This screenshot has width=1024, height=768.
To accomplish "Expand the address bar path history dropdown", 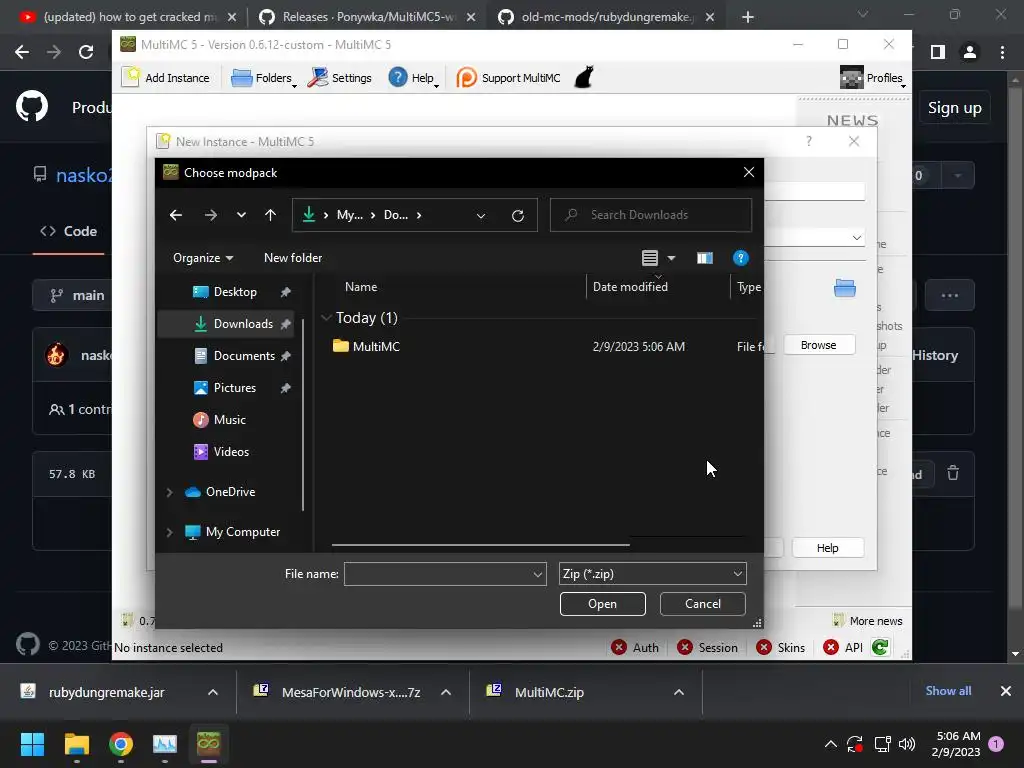I will pos(481,216).
